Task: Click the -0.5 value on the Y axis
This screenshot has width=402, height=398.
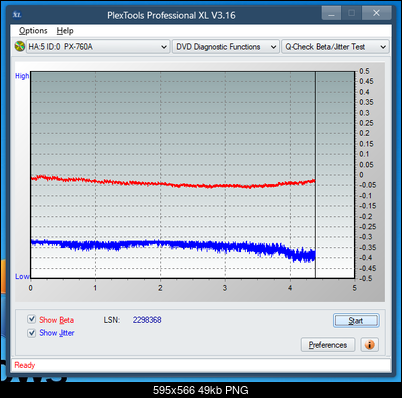Action: 365,278
